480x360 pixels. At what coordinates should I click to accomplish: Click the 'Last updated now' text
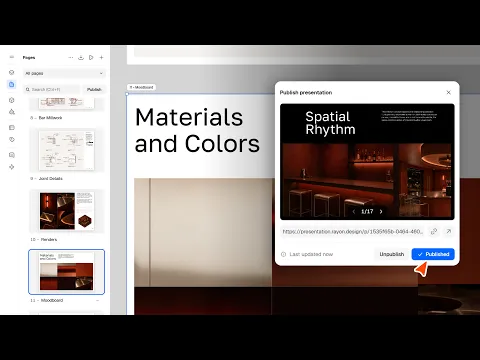311,254
